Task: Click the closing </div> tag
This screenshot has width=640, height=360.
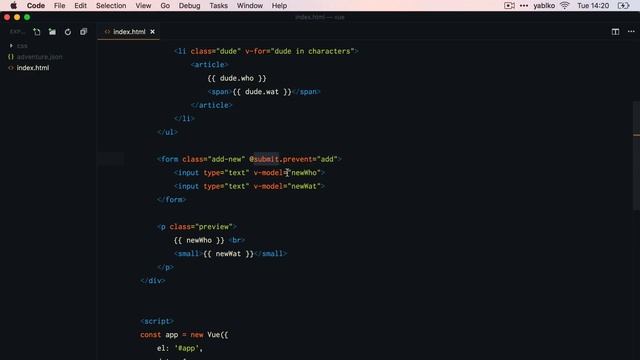Action: [x=153, y=280]
